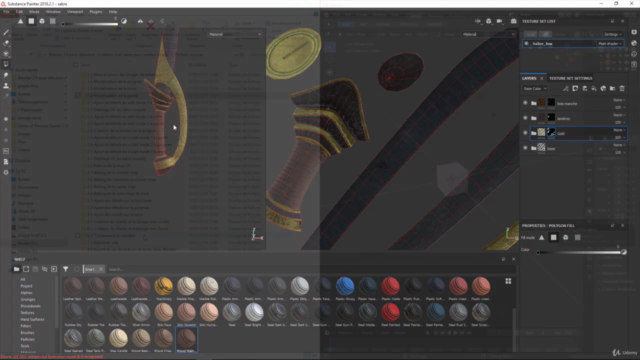This screenshot has height=360, width=640.
Task: Set Properties fill mode to triangle
Action: tap(542, 238)
